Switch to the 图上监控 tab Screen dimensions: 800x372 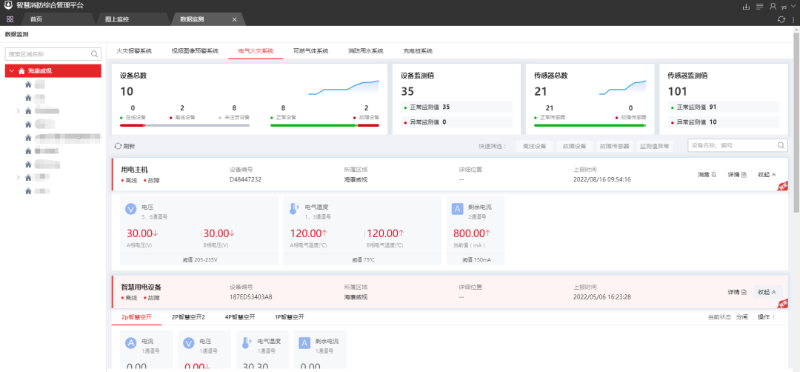(117, 19)
